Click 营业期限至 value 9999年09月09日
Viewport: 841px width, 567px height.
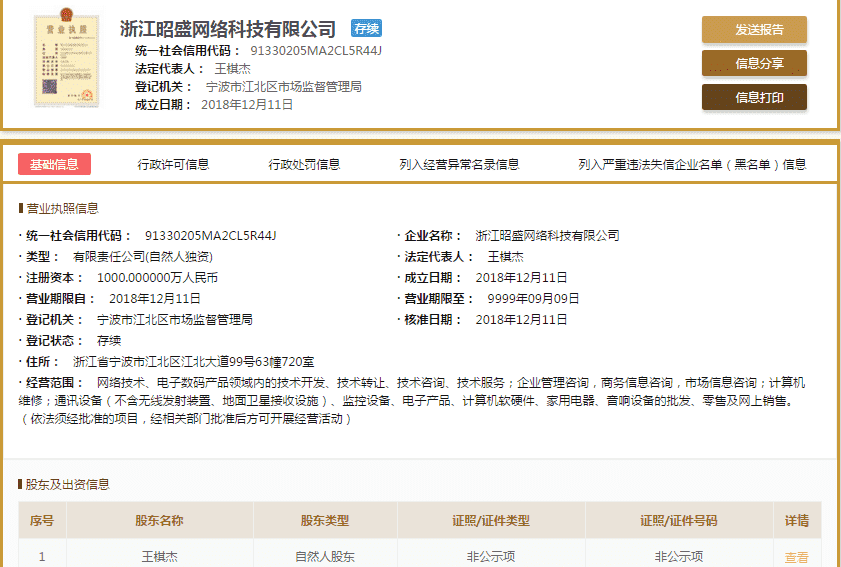coord(533,298)
